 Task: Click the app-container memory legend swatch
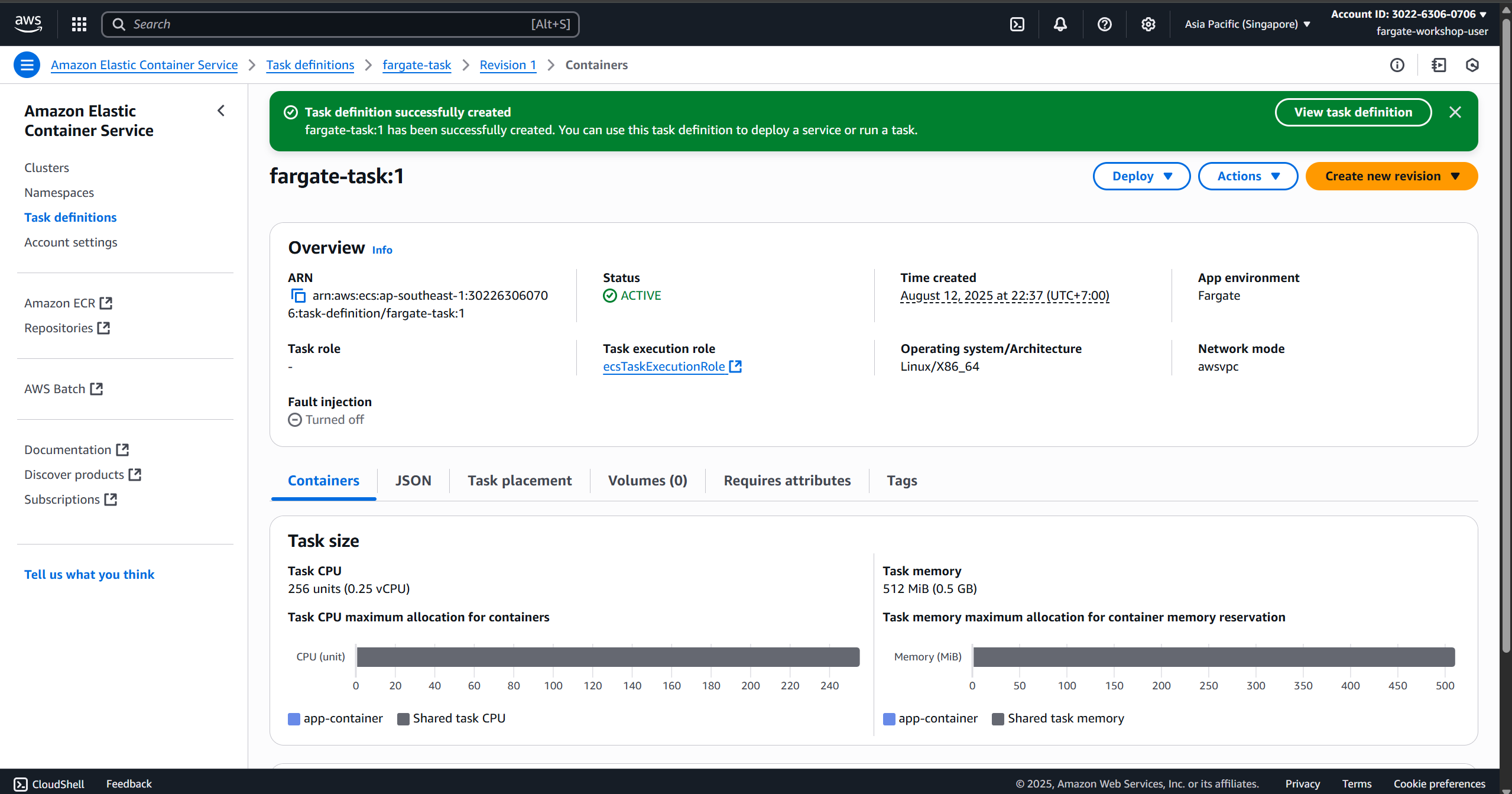coord(889,719)
